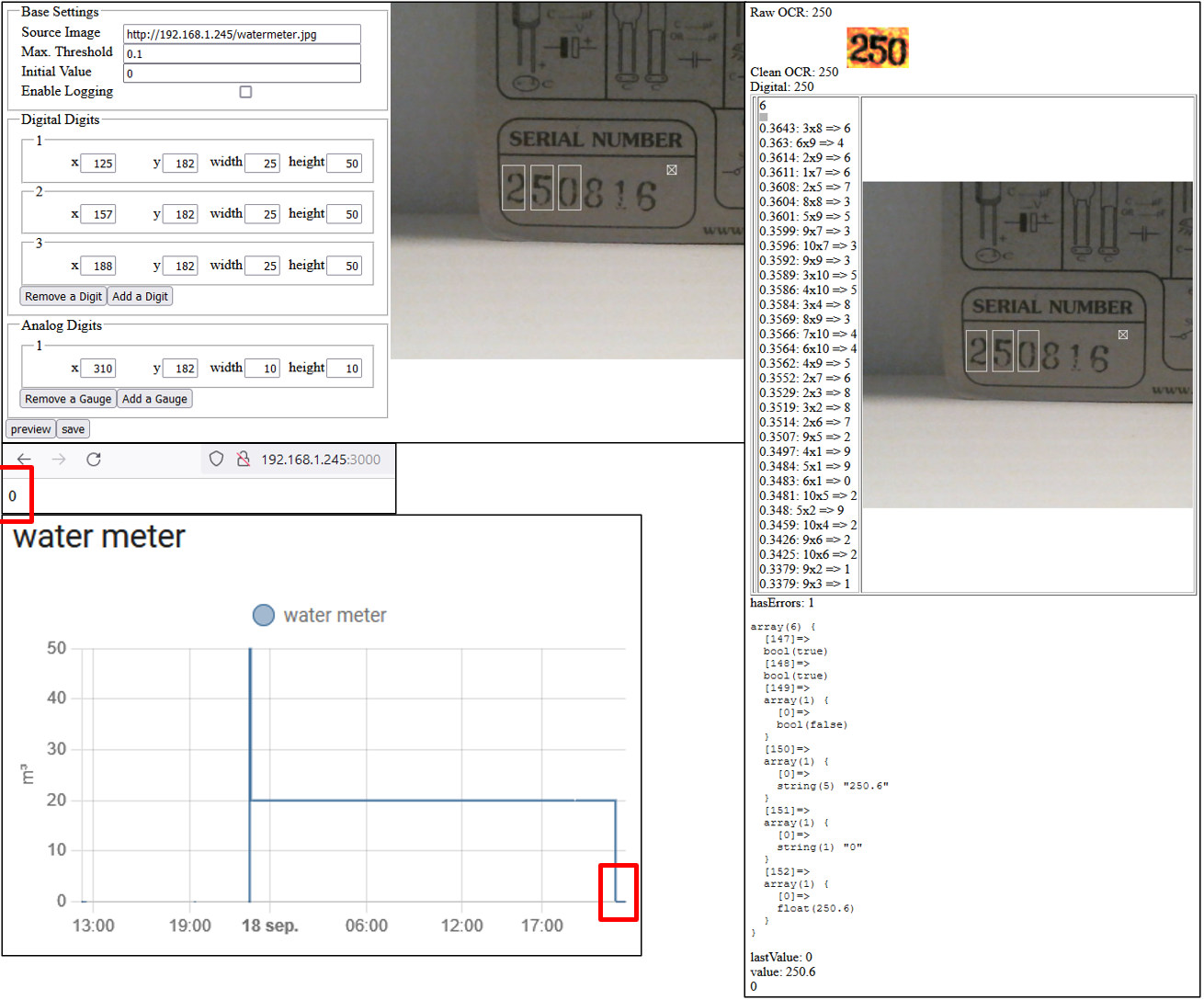Click the Source Image URL field
This screenshot has height=1000, width=1204.
pos(242,32)
